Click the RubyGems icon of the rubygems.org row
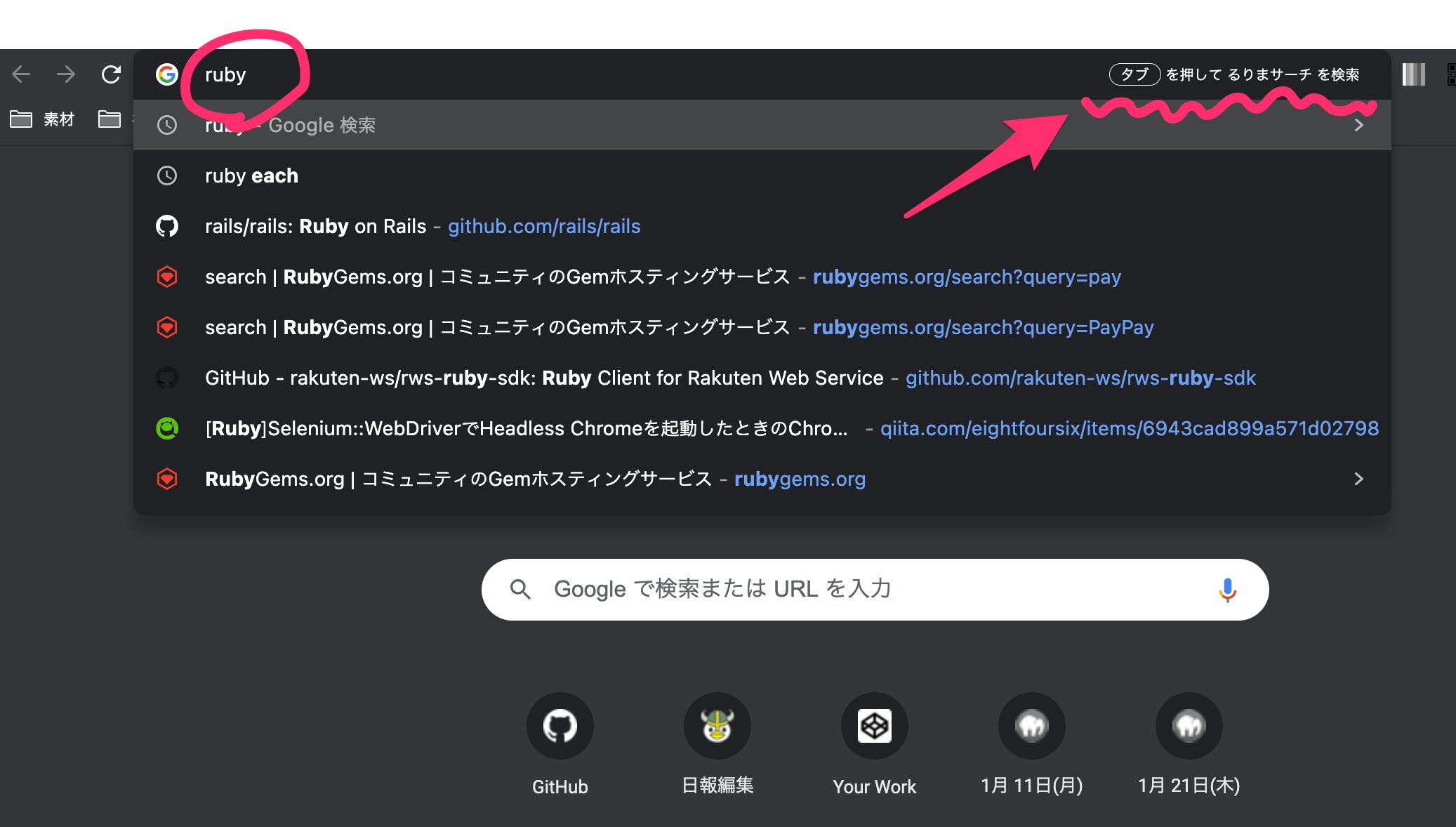The height and width of the screenshot is (827, 1456). (167, 479)
